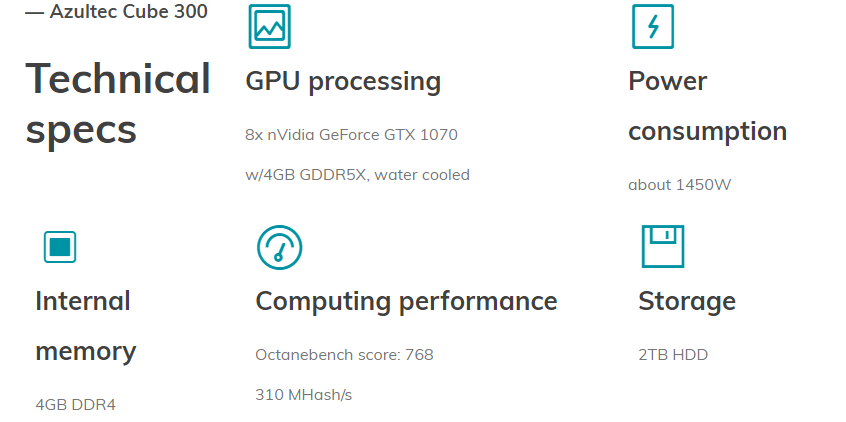
Task: Select the Power consumption heading
Action: pos(707,106)
